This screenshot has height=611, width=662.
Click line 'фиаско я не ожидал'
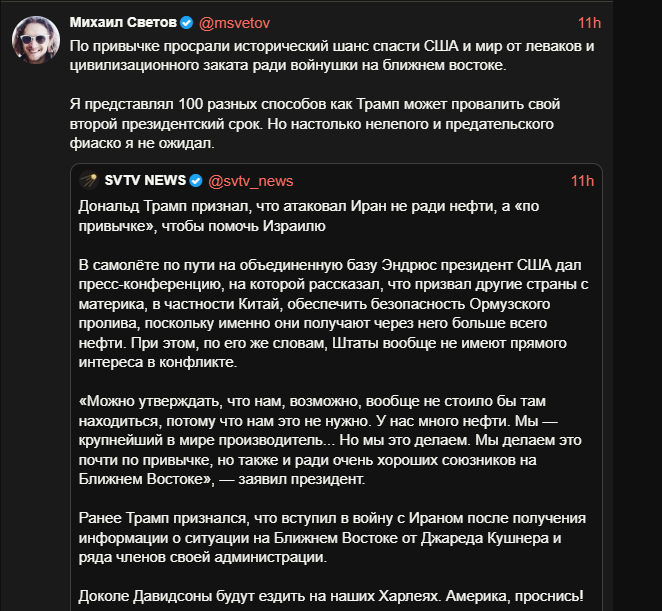[x=142, y=144]
